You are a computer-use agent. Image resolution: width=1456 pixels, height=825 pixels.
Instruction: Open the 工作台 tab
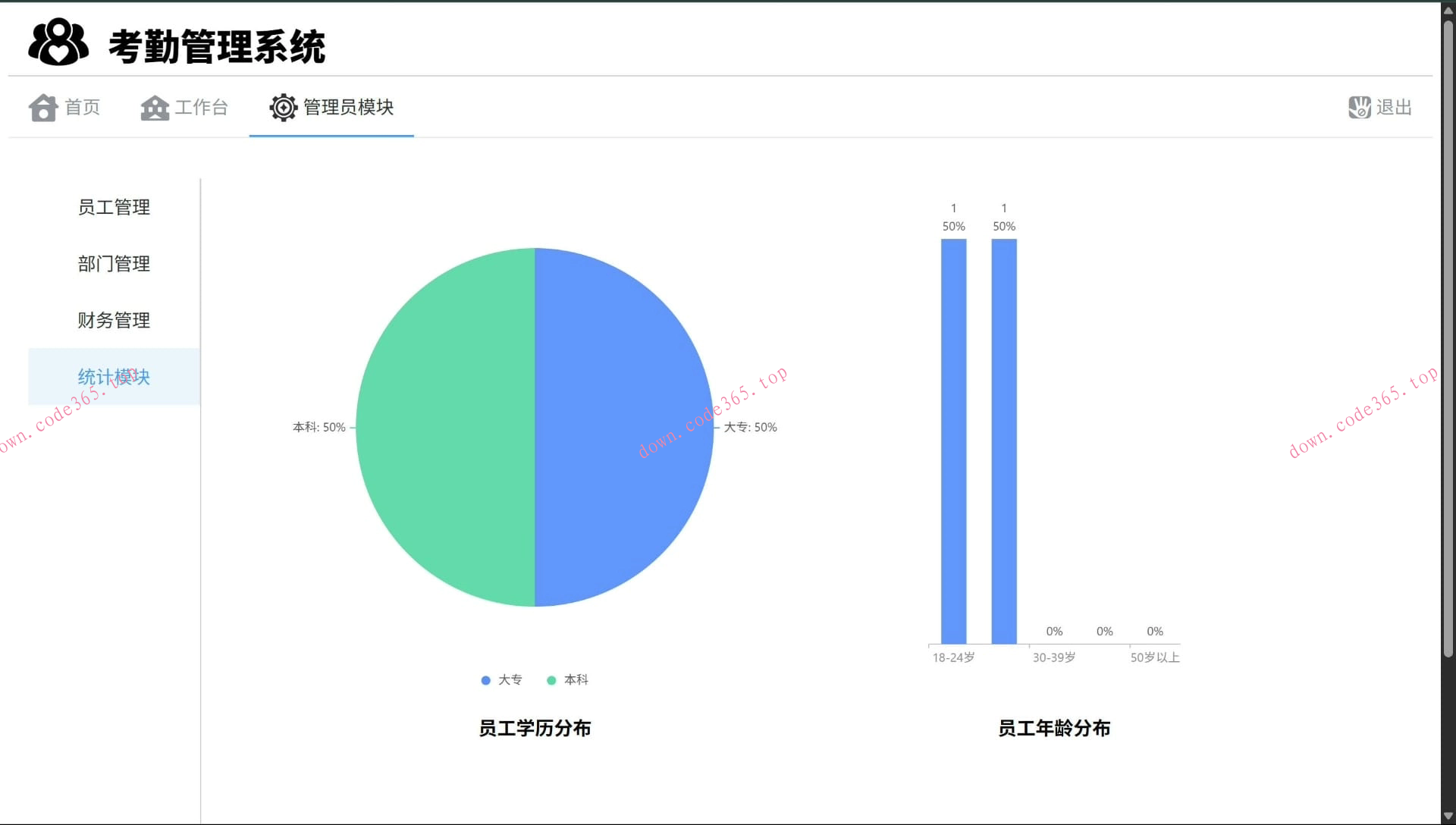tap(185, 107)
